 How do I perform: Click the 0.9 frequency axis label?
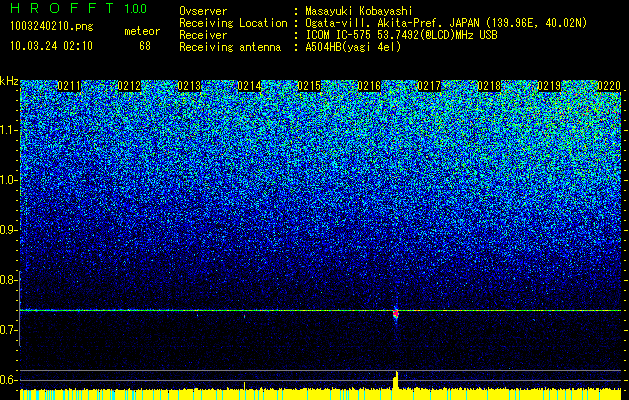(x=9, y=230)
